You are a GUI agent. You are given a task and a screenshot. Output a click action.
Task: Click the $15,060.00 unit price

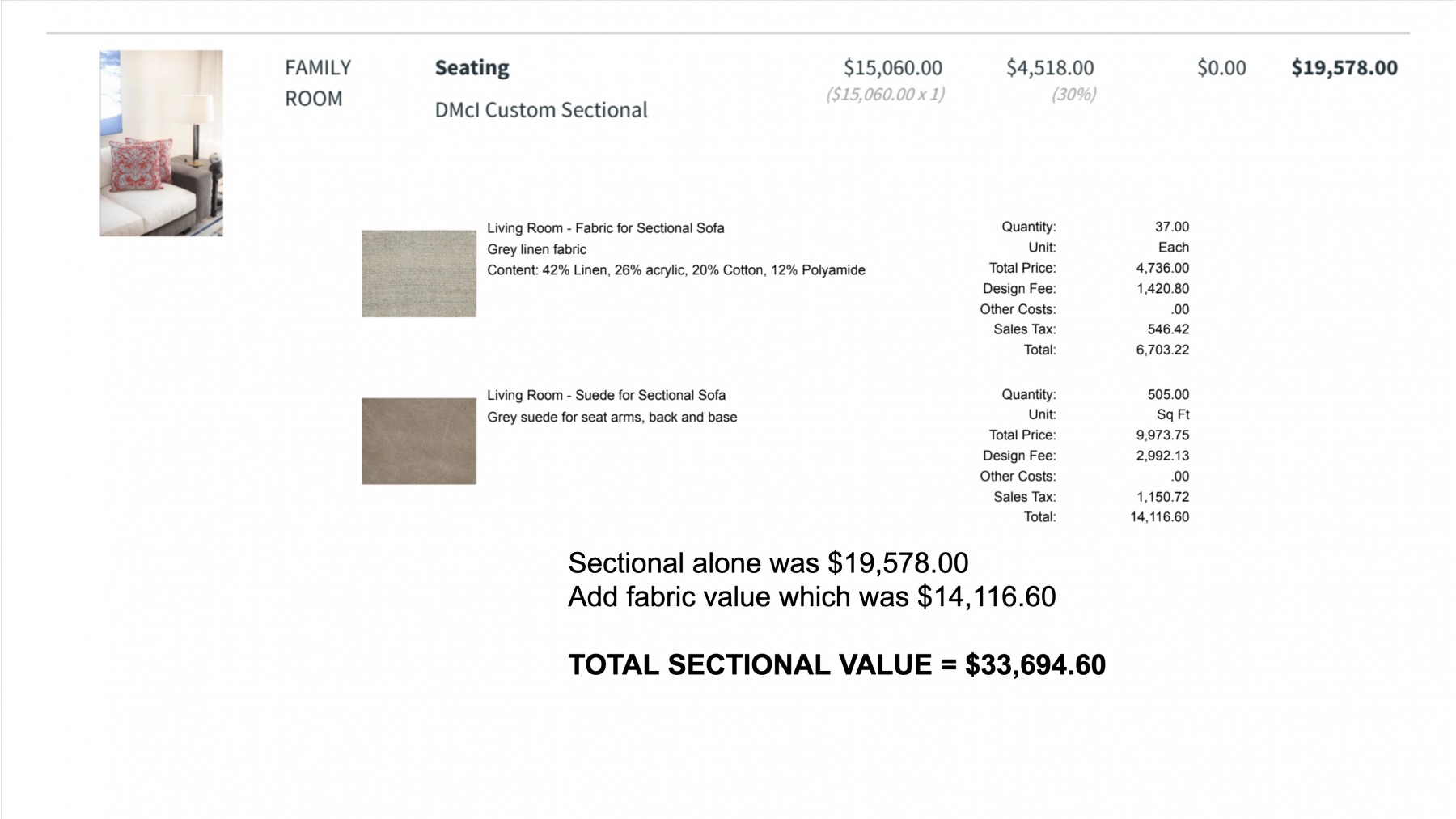click(893, 68)
